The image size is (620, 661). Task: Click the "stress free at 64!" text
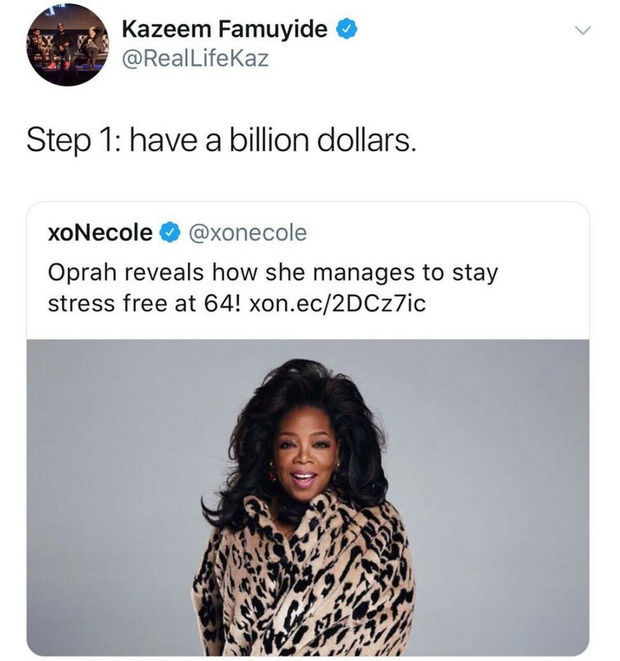145,304
